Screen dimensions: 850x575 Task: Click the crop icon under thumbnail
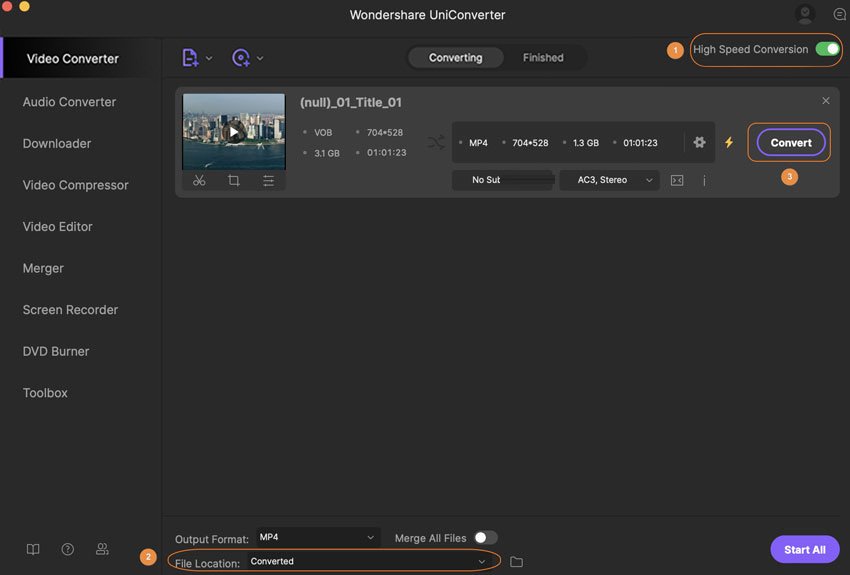[x=234, y=180]
